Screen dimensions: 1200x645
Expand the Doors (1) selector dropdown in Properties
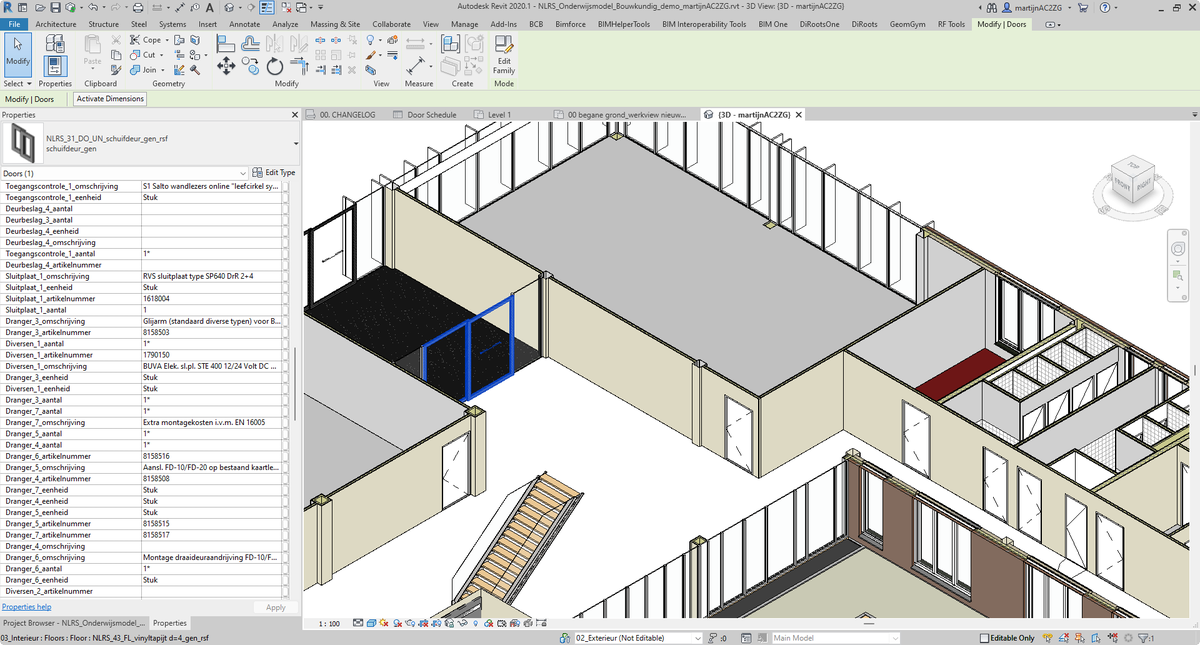pyautogui.click(x=243, y=173)
